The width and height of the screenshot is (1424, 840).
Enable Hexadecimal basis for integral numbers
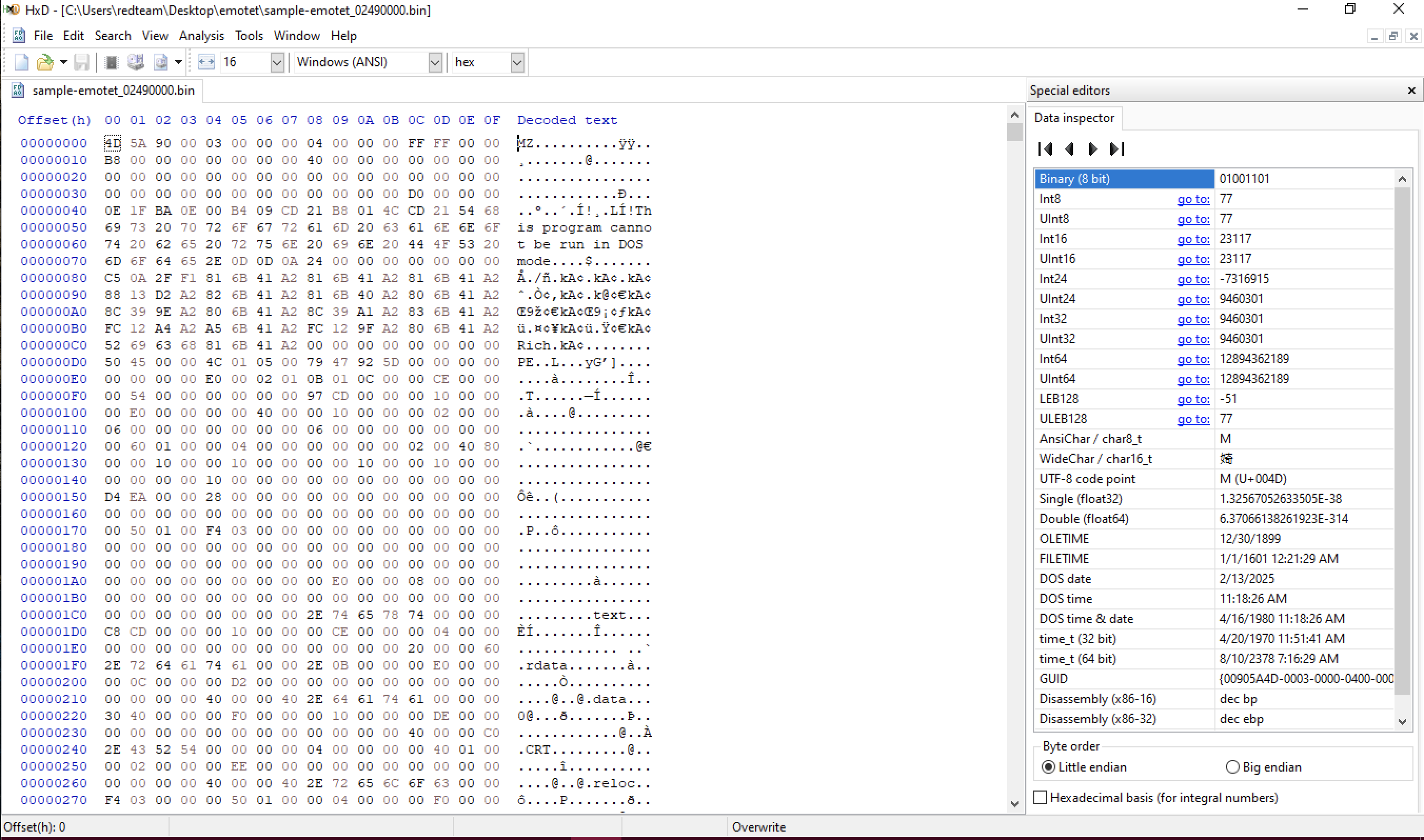pos(1155,797)
